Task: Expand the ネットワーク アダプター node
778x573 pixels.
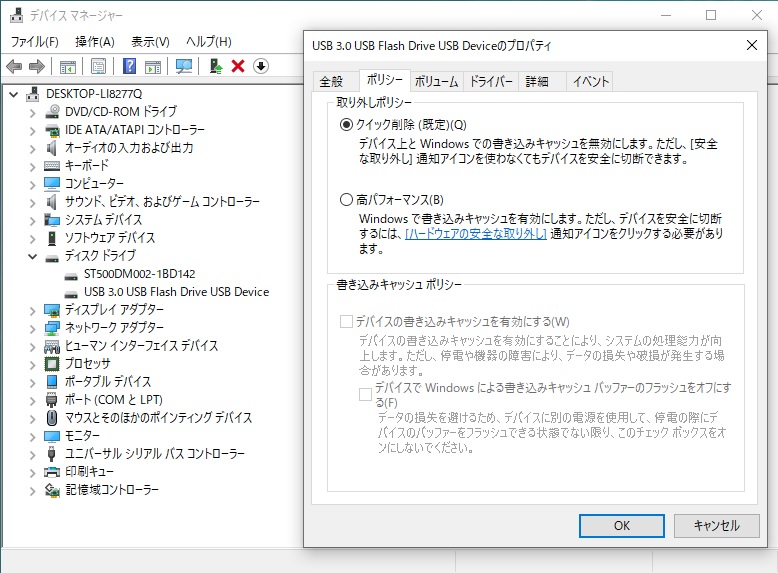Action: (x=32, y=328)
